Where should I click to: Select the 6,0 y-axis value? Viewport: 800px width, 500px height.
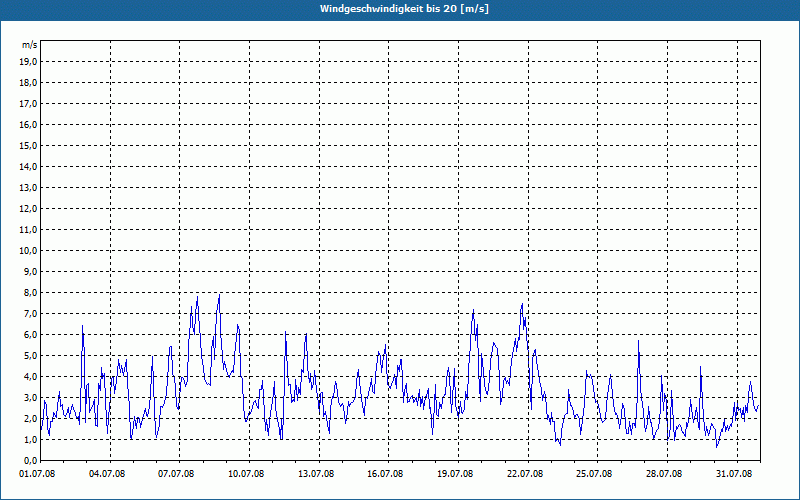[x=31, y=335]
